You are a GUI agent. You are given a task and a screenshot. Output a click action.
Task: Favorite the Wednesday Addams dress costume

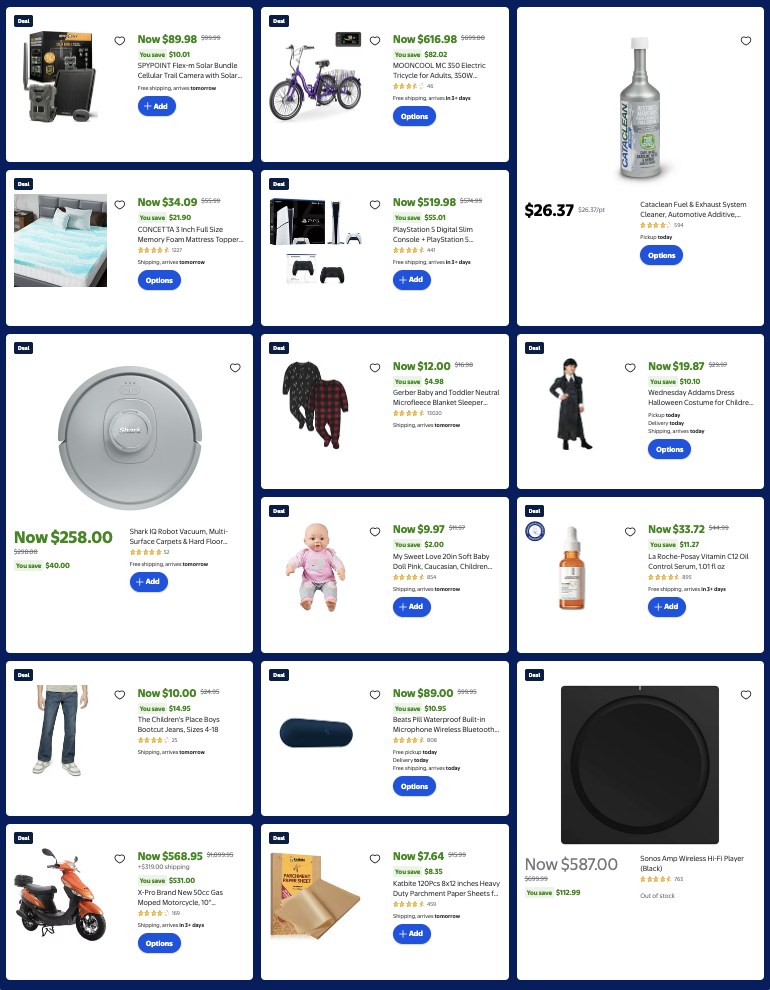(630, 367)
